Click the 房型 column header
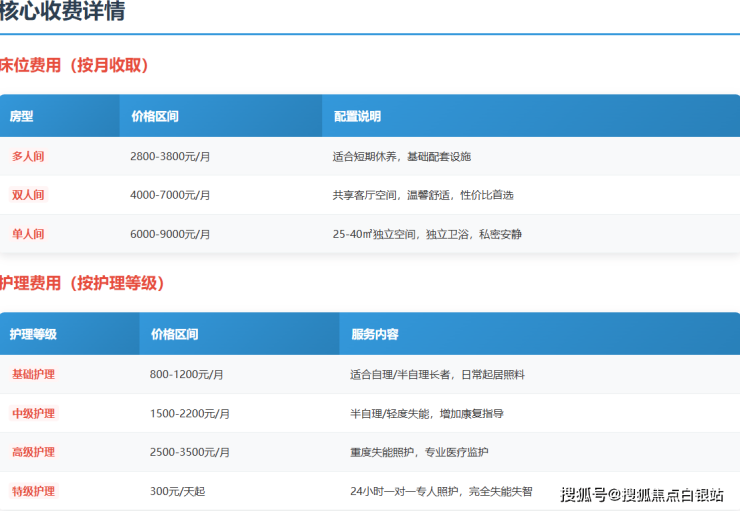Image resolution: width=740 pixels, height=511 pixels. click(x=22, y=116)
